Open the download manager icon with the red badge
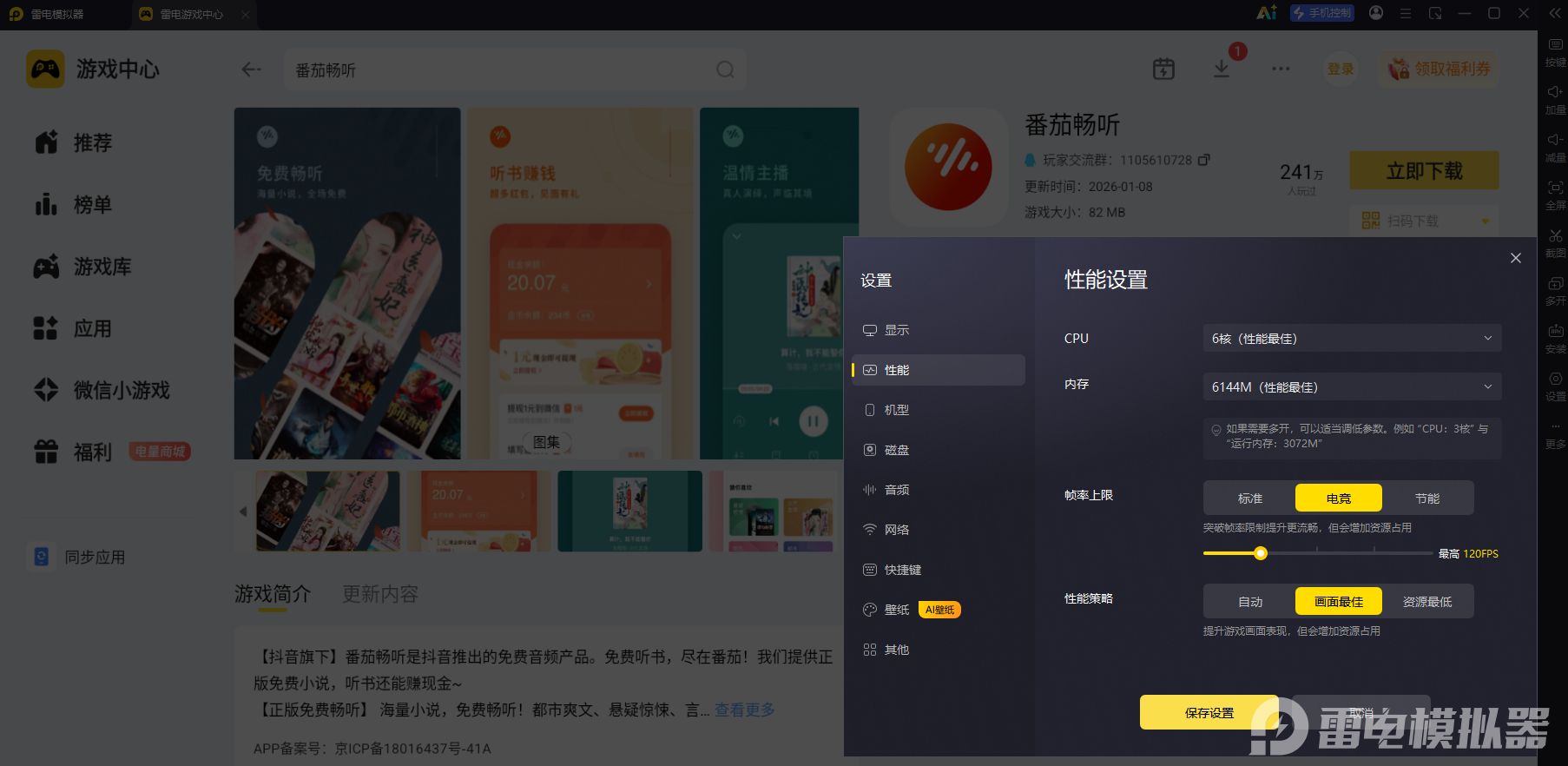 tap(1222, 69)
